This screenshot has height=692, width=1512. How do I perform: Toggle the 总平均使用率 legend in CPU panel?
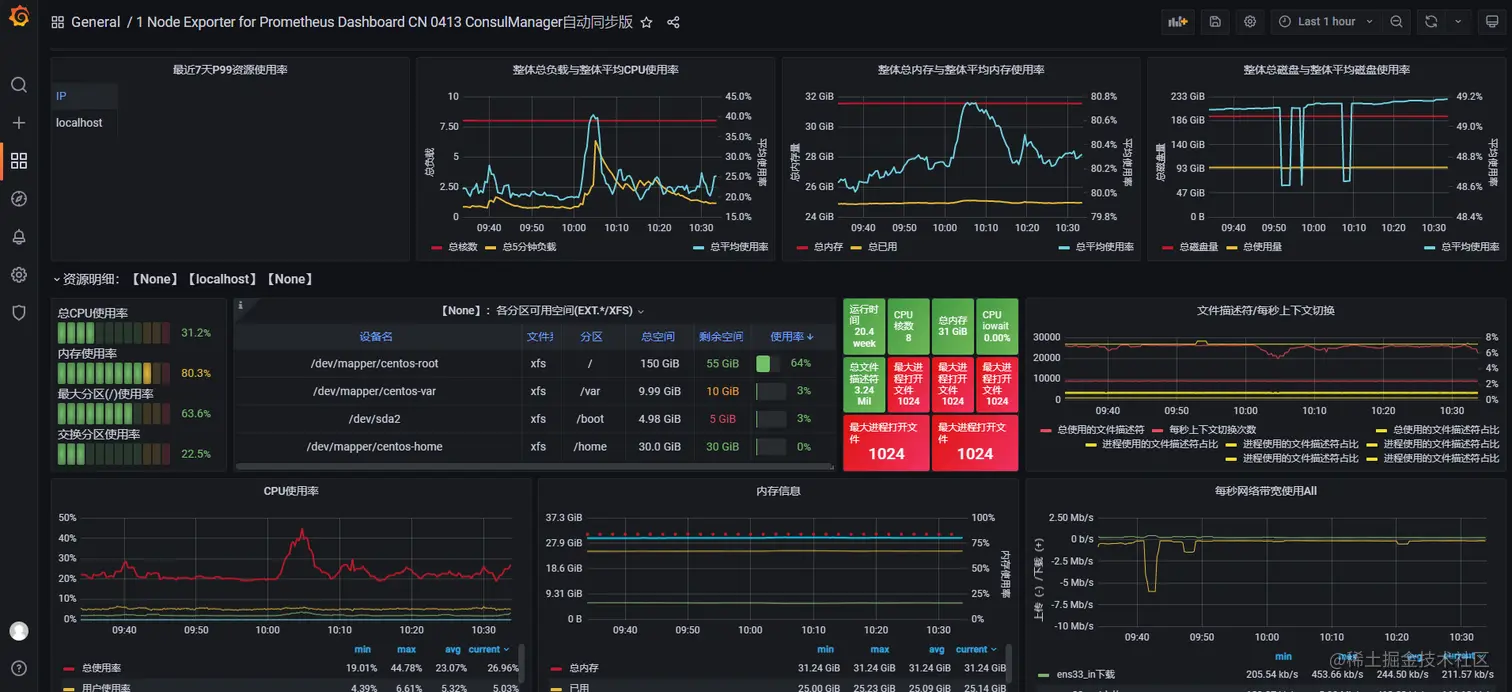pos(730,246)
